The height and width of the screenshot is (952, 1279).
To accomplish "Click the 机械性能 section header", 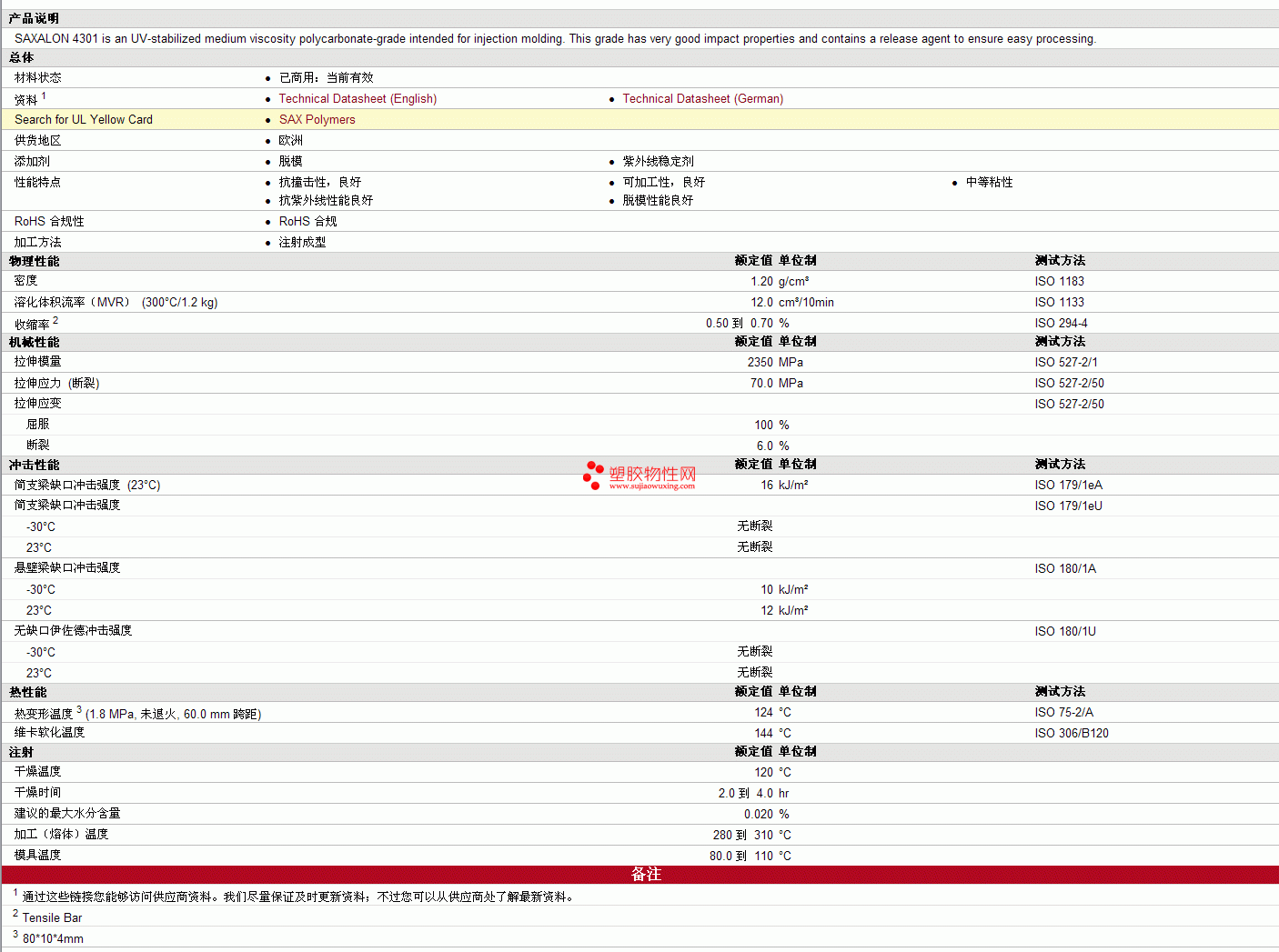I will pos(34,342).
